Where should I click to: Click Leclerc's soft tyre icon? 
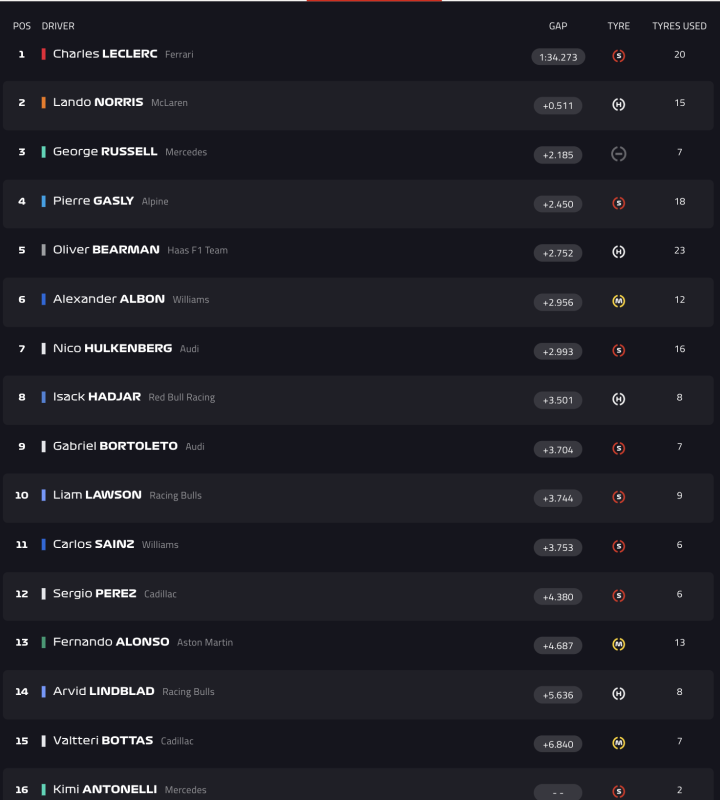[x=618, y=56]
